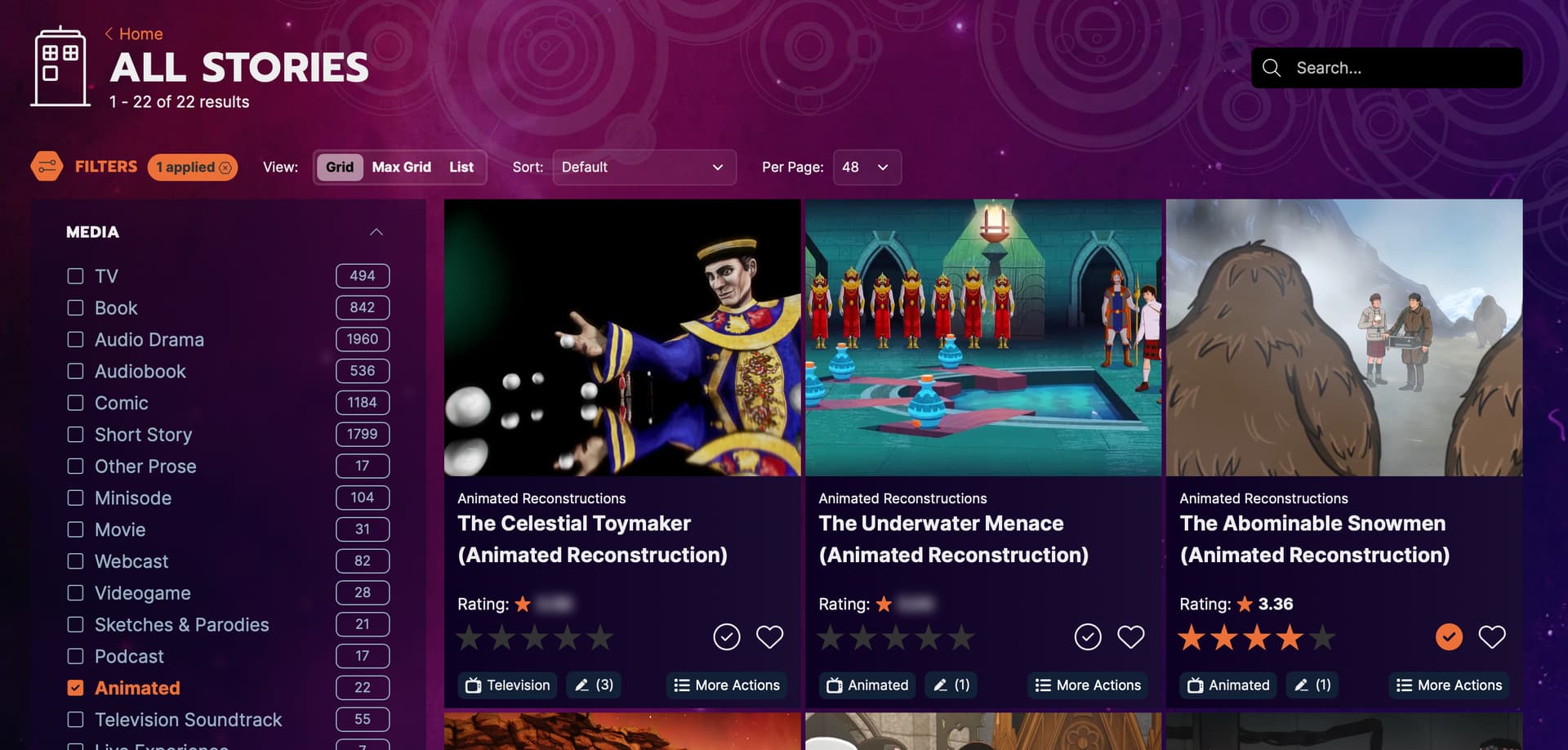Check the Audiobook filter

(75, 372)
